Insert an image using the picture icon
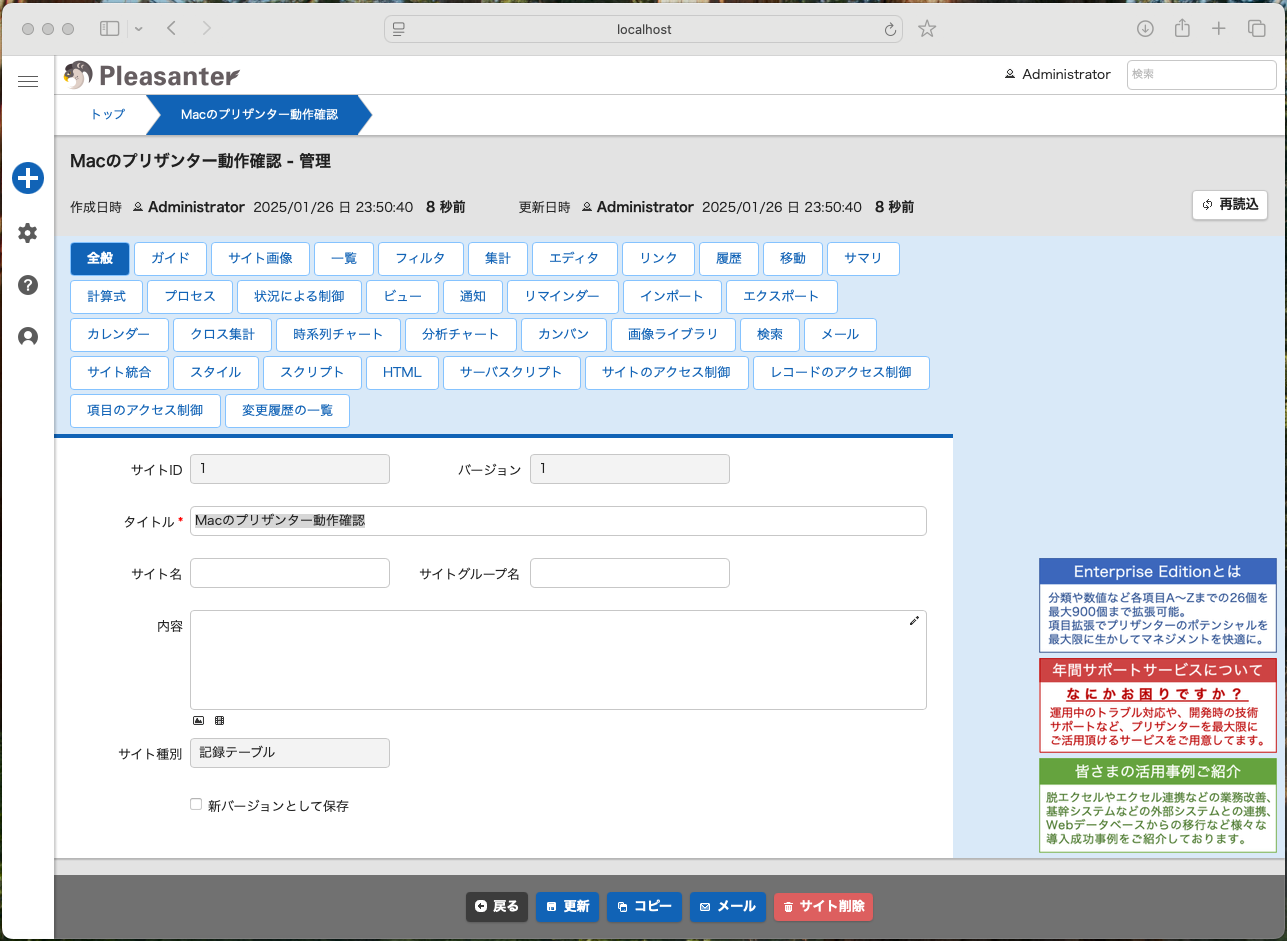Screen dimensions: 1287x941 click(198, 720)
